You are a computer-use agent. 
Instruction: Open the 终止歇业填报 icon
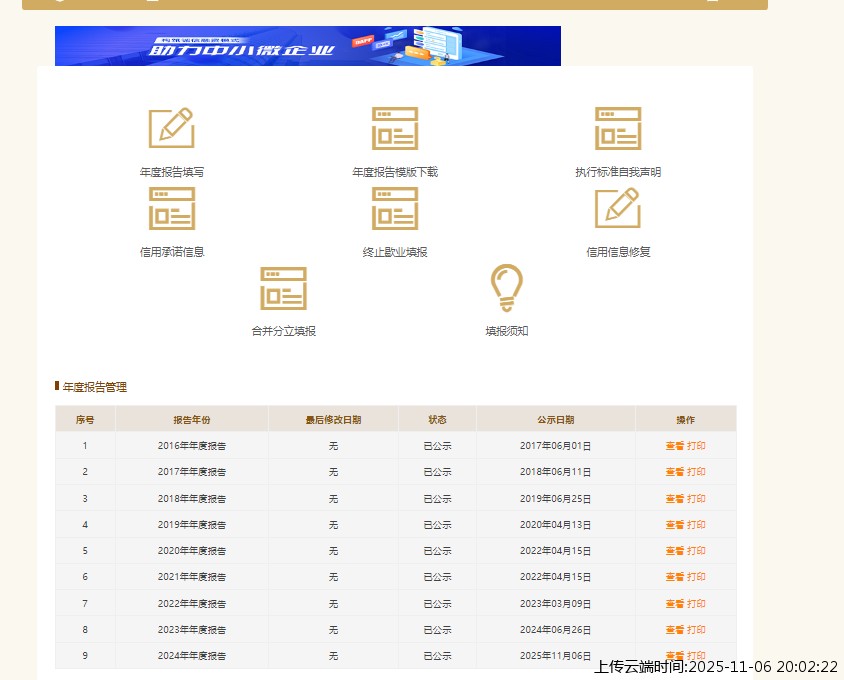[394, 209]
